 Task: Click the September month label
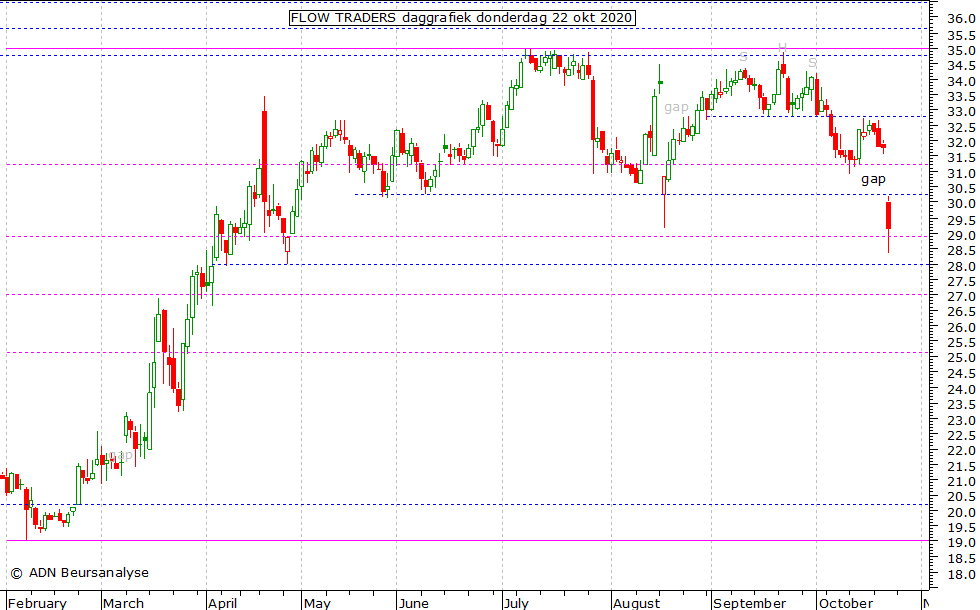749,603
